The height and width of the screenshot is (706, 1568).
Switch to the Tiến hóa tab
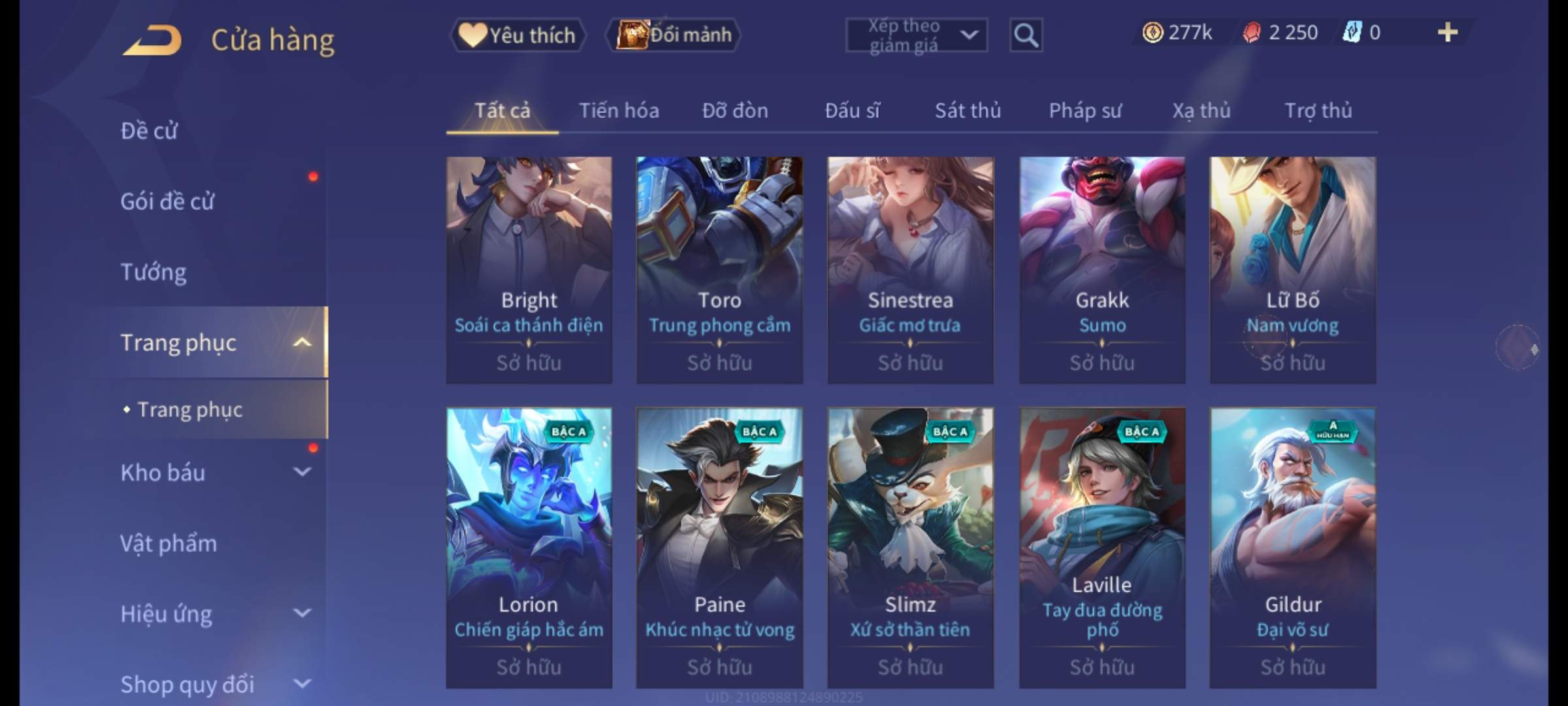click(x=619, y=110)
